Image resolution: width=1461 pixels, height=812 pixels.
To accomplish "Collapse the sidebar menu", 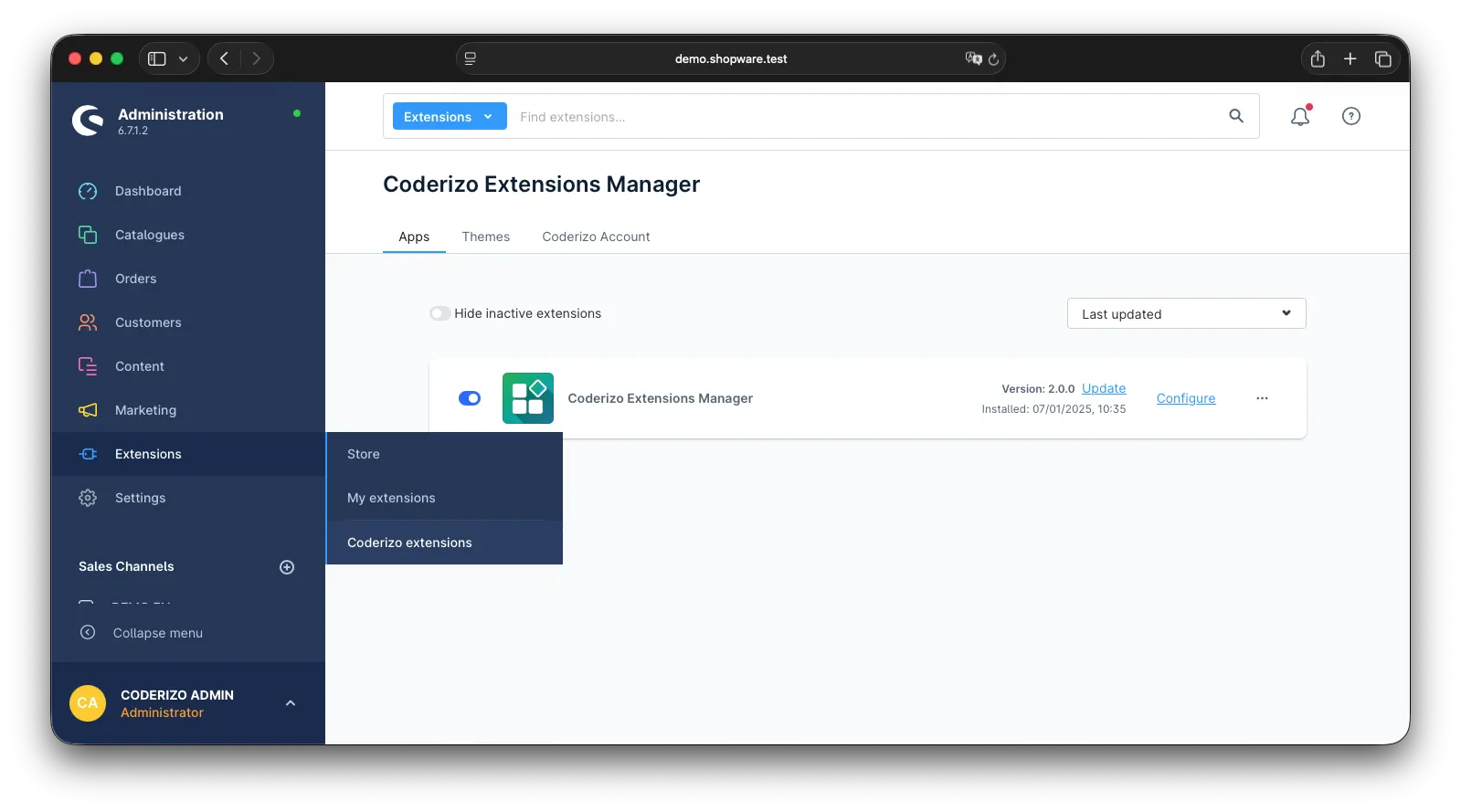I will tap(157, 633).
